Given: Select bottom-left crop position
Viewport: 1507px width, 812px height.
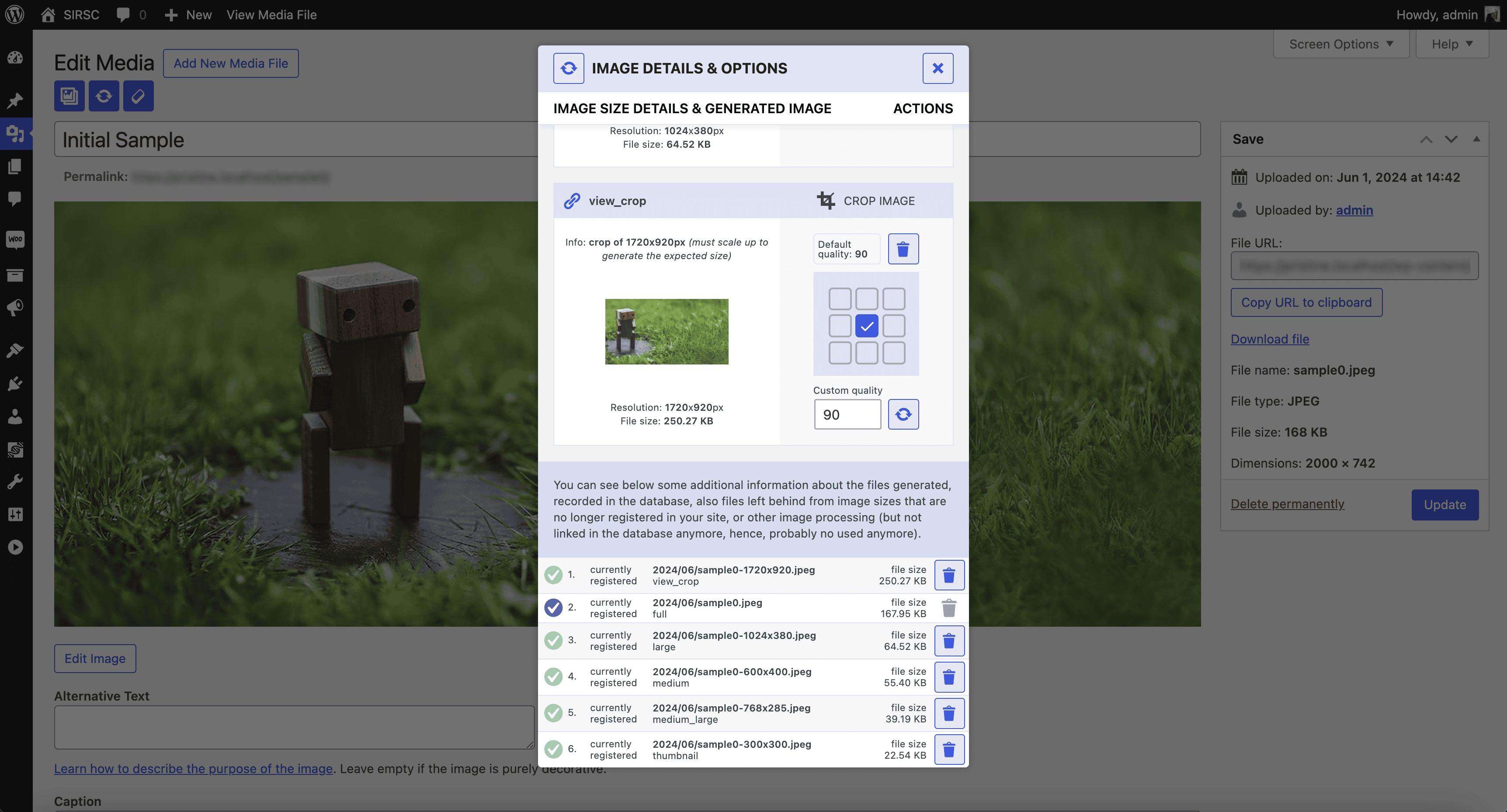Looking at the screenshot, I should [x=840, y=353].
